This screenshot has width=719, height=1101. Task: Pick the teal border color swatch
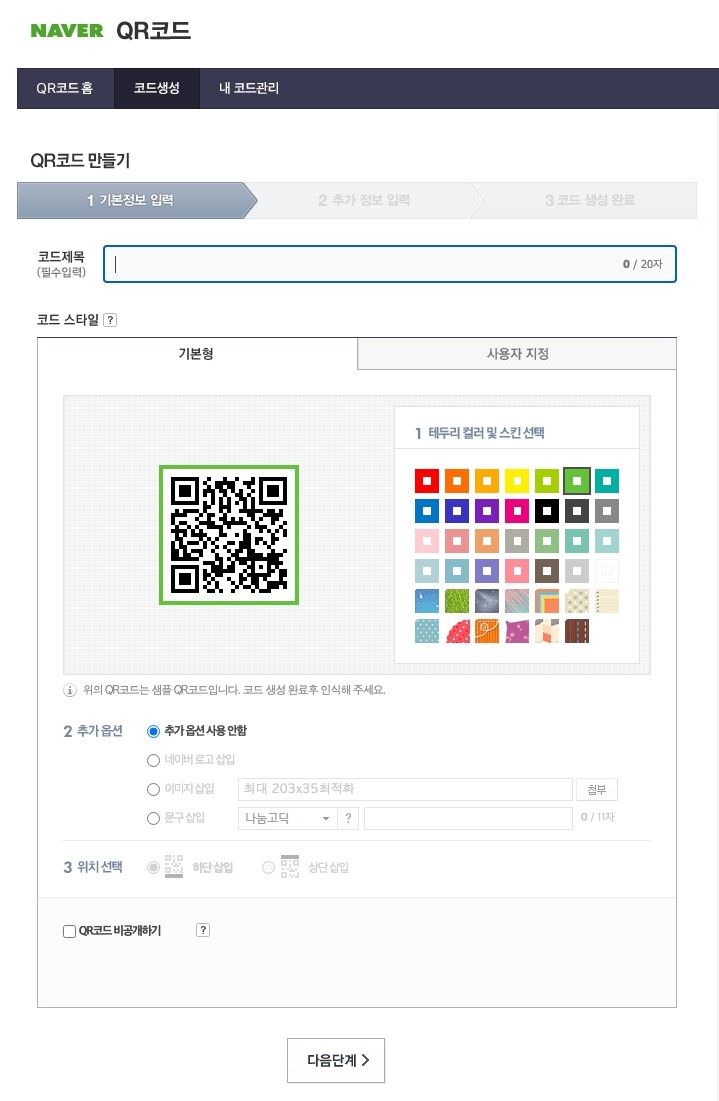pyautogui.click(x=607, y=481)
